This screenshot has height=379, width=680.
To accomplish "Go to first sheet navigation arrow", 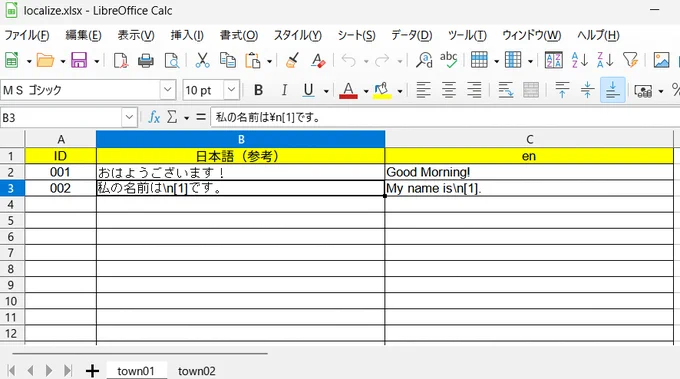I will (x=11, y=371).
